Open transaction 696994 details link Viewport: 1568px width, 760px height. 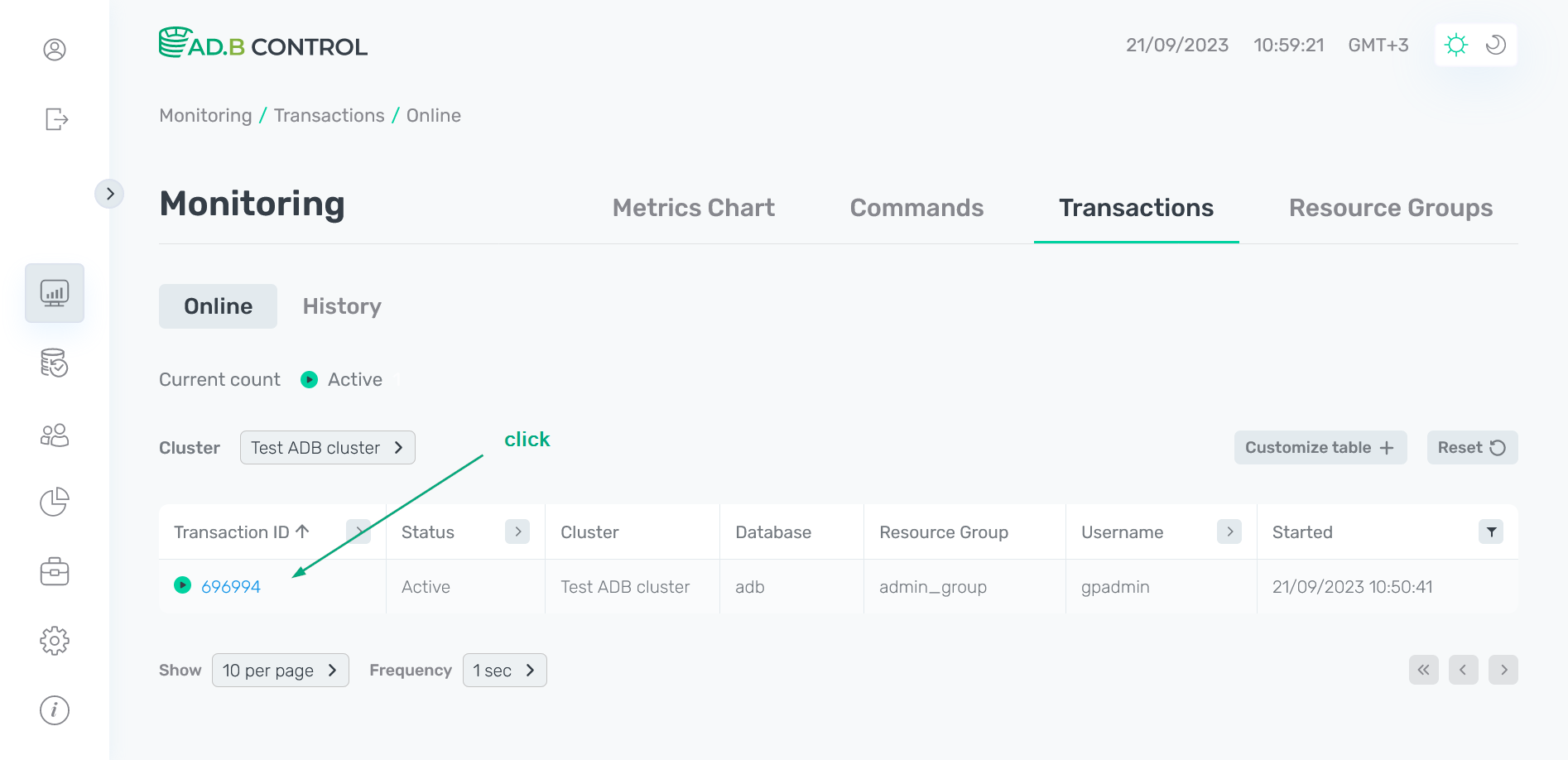pyautogui.click(x=232, y=586)
